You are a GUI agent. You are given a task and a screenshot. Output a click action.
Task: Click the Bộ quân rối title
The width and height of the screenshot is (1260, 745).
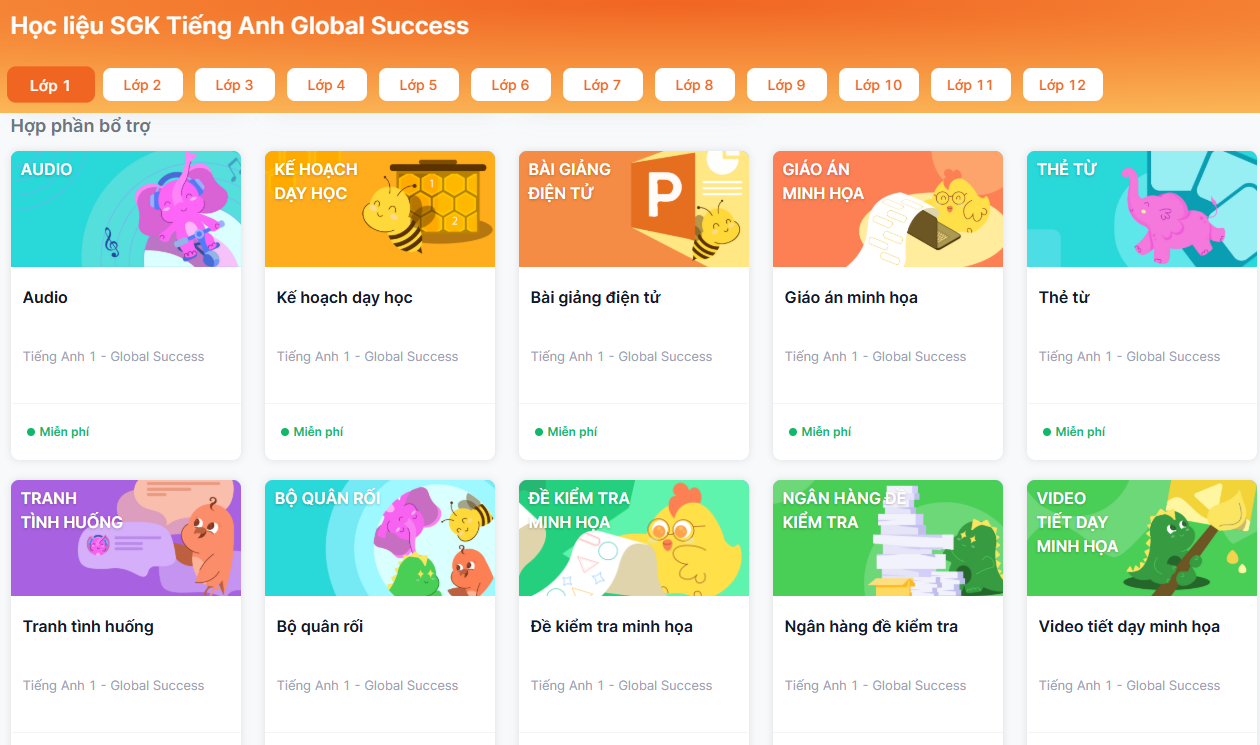point(320,627)
